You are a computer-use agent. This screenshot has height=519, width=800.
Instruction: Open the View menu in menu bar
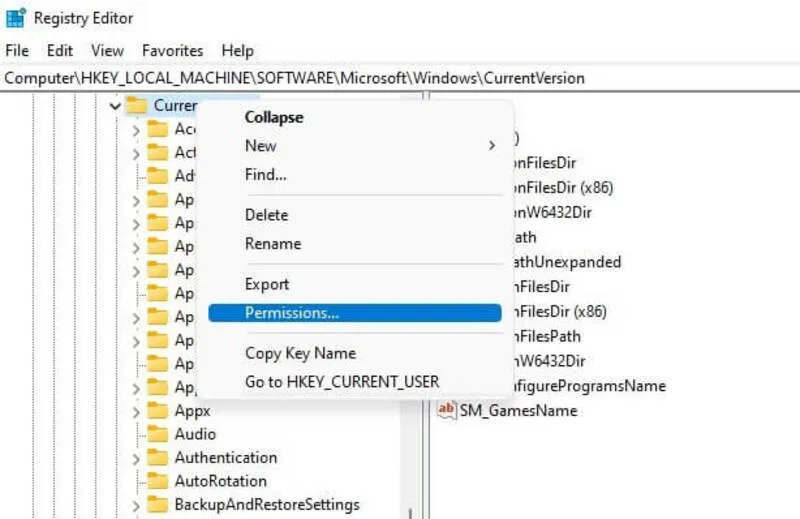[x=107, y=50]
